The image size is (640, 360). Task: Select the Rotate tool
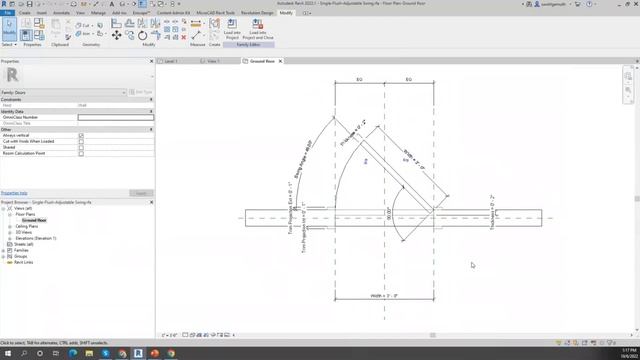tap(142, 36)
